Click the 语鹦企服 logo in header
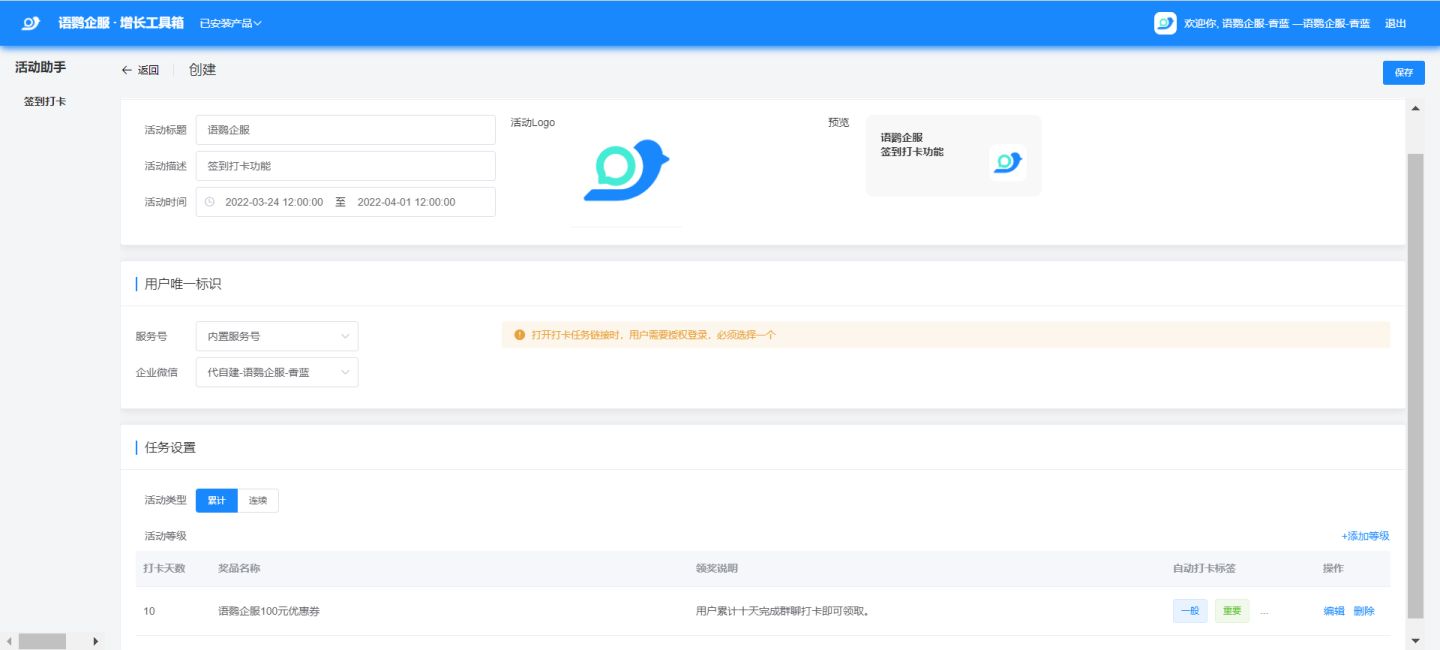The image size is (1440, 650). tap(31, 23)
